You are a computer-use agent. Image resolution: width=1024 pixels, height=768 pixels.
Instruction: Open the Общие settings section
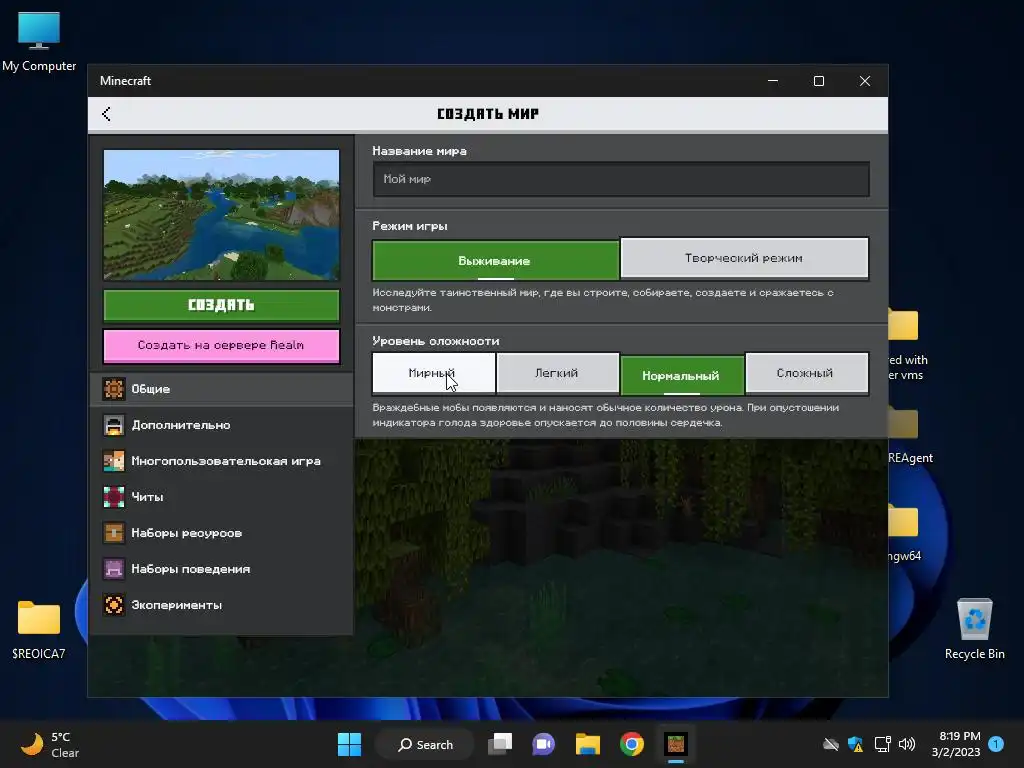(221, 389)
